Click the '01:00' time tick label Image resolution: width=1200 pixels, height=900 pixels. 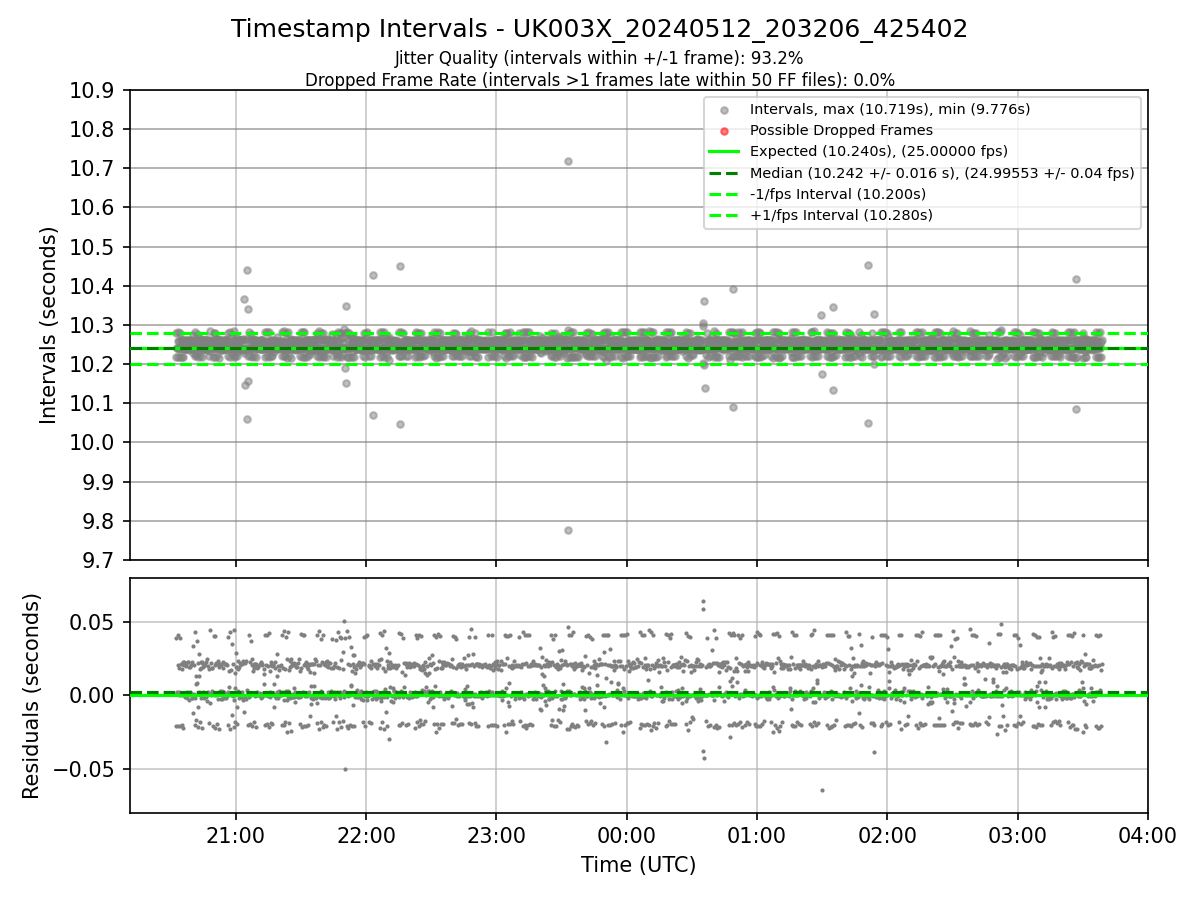[x=757, y=835]
